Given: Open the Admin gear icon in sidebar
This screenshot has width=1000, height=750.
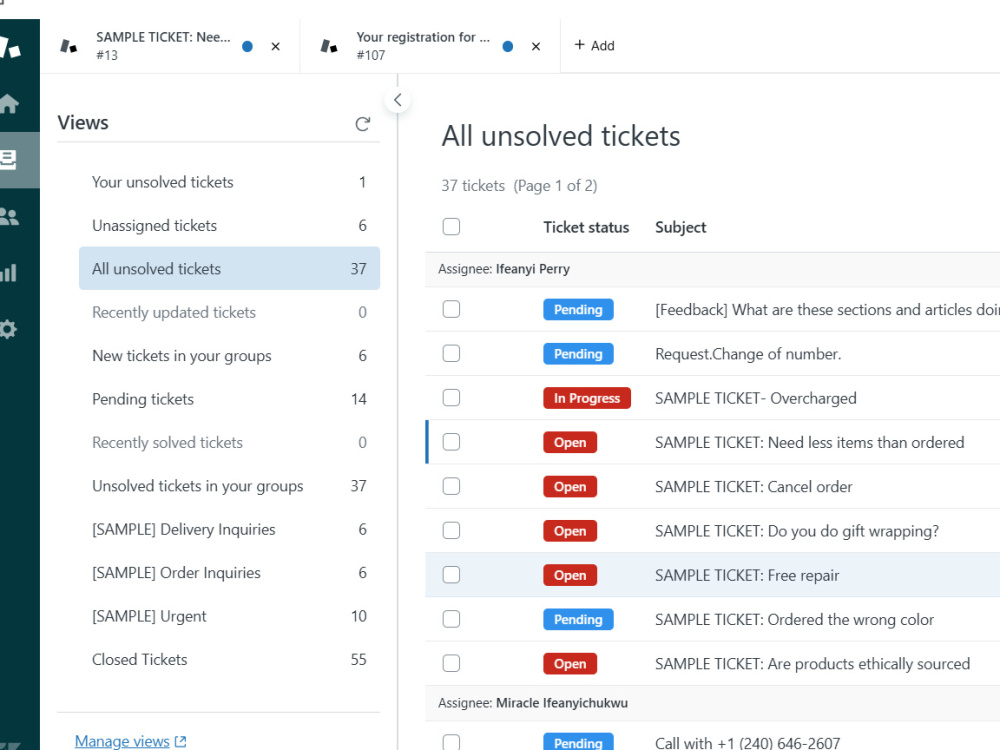Looking at the screenshot, I should [x=8, y=329].
